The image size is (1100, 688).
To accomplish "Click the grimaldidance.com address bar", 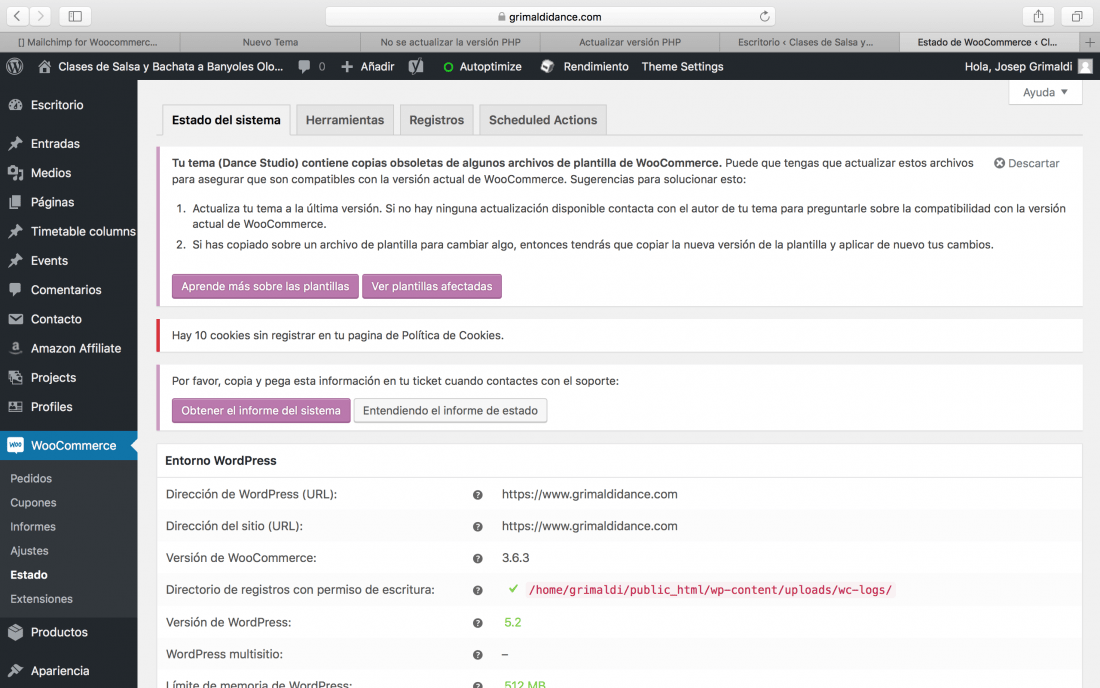I will click(x=550, y=16).
